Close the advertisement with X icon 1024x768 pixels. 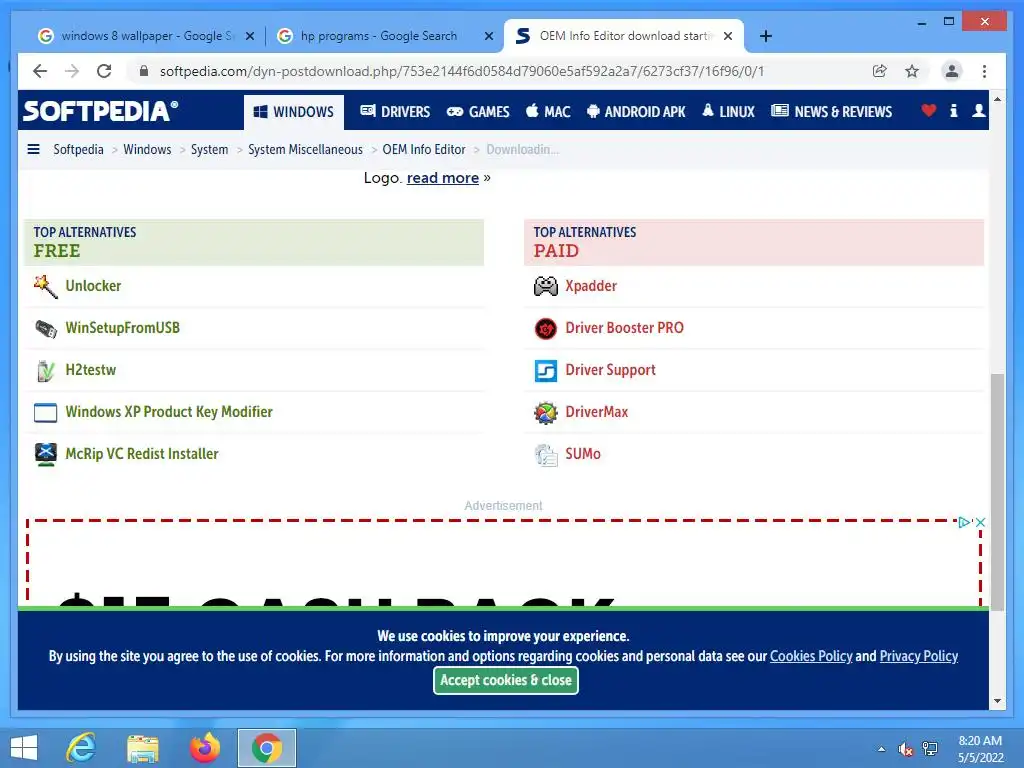click(x=980, y=522)
